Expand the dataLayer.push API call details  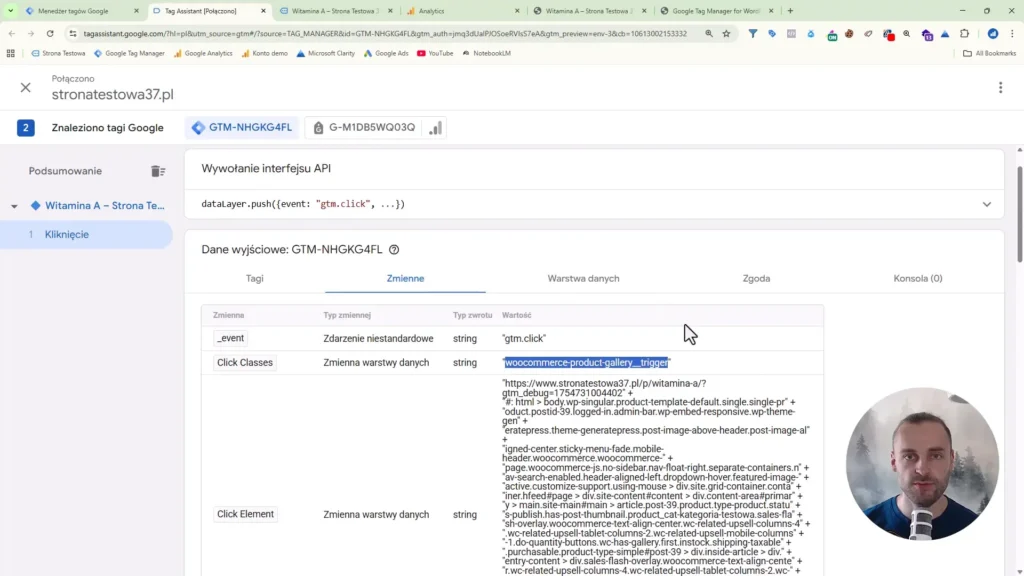pos(986,204)
